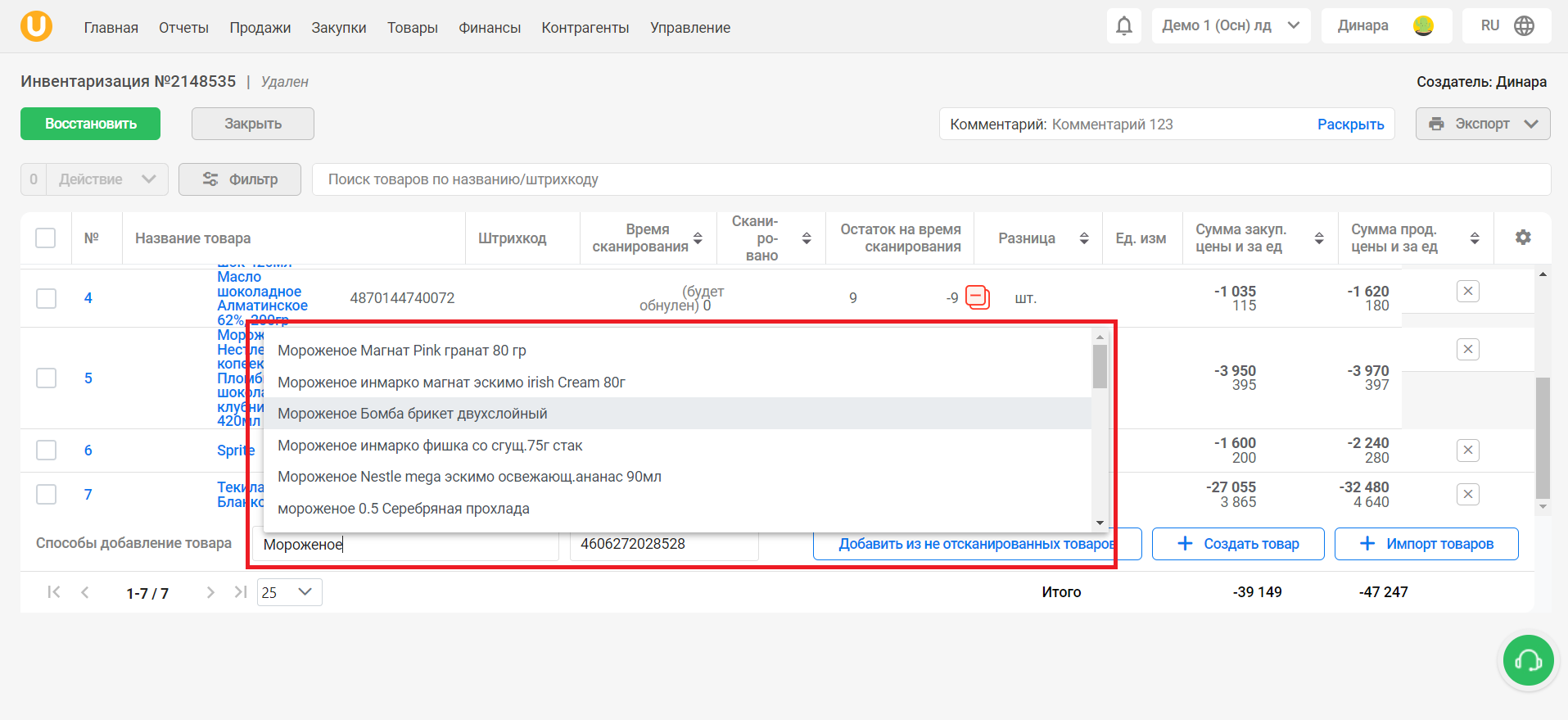Select Мороженое Nestle mega эскимо ананас
Image resolution: width=1568 pixels, height=720 pixels.
coord(678,477)
